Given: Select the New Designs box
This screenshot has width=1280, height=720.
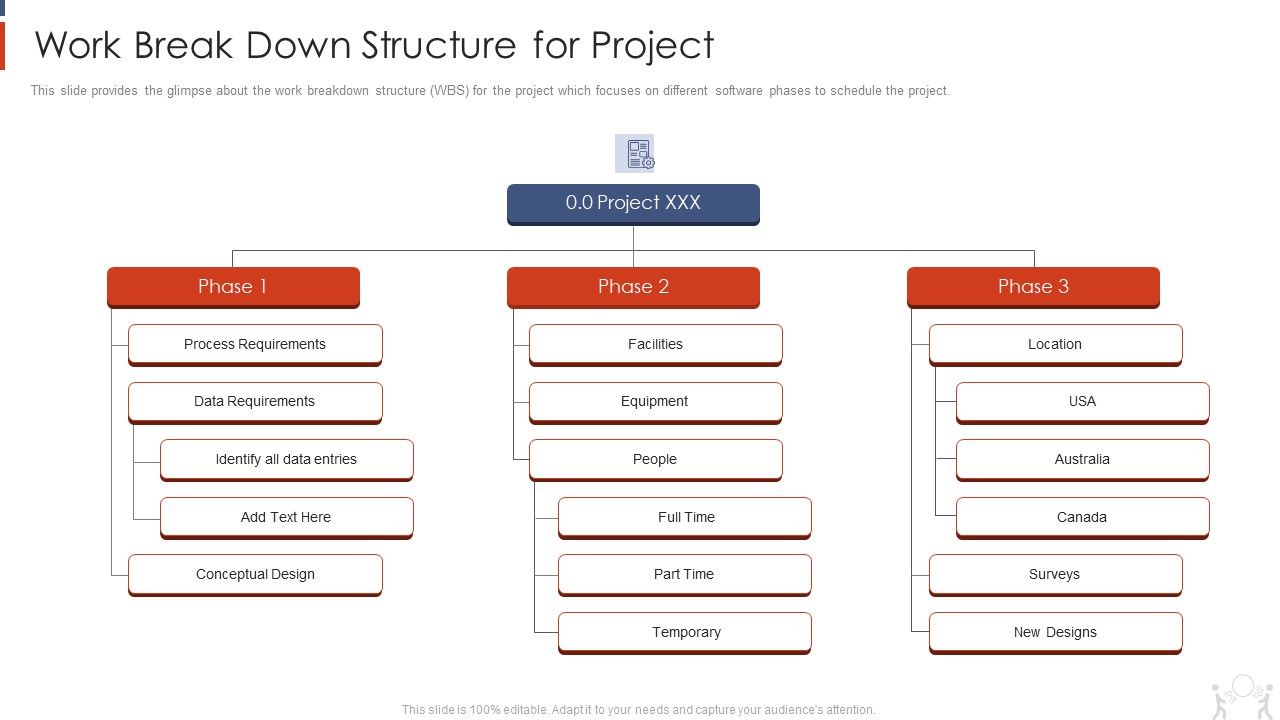Looking at the screenshot, I should click(1055, 633).
